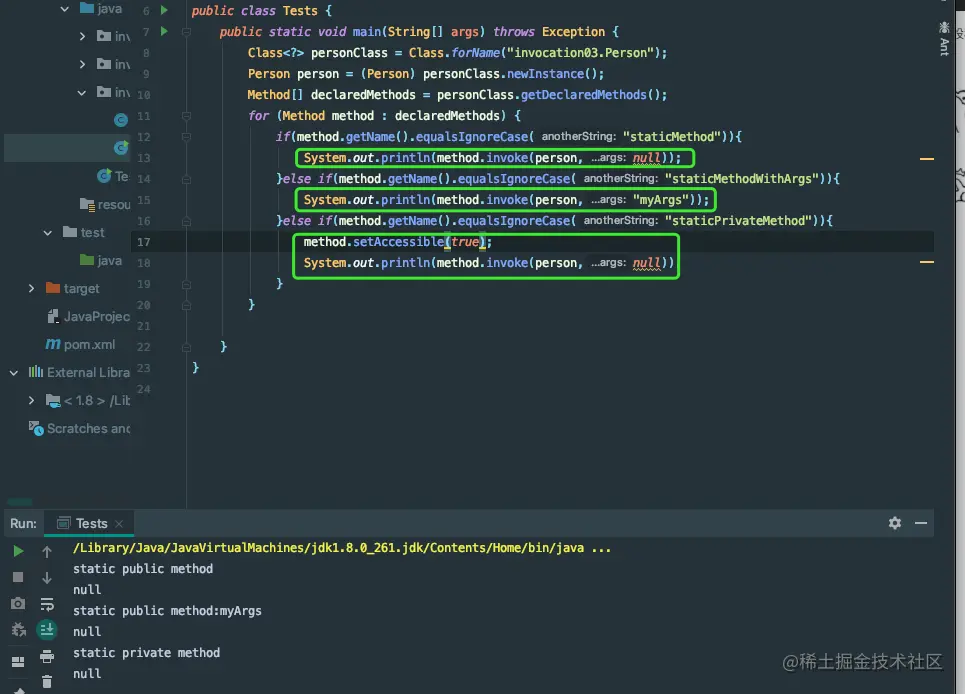Select java folder under test
This screenshot has width=965, height=694.
coord(101,260)
